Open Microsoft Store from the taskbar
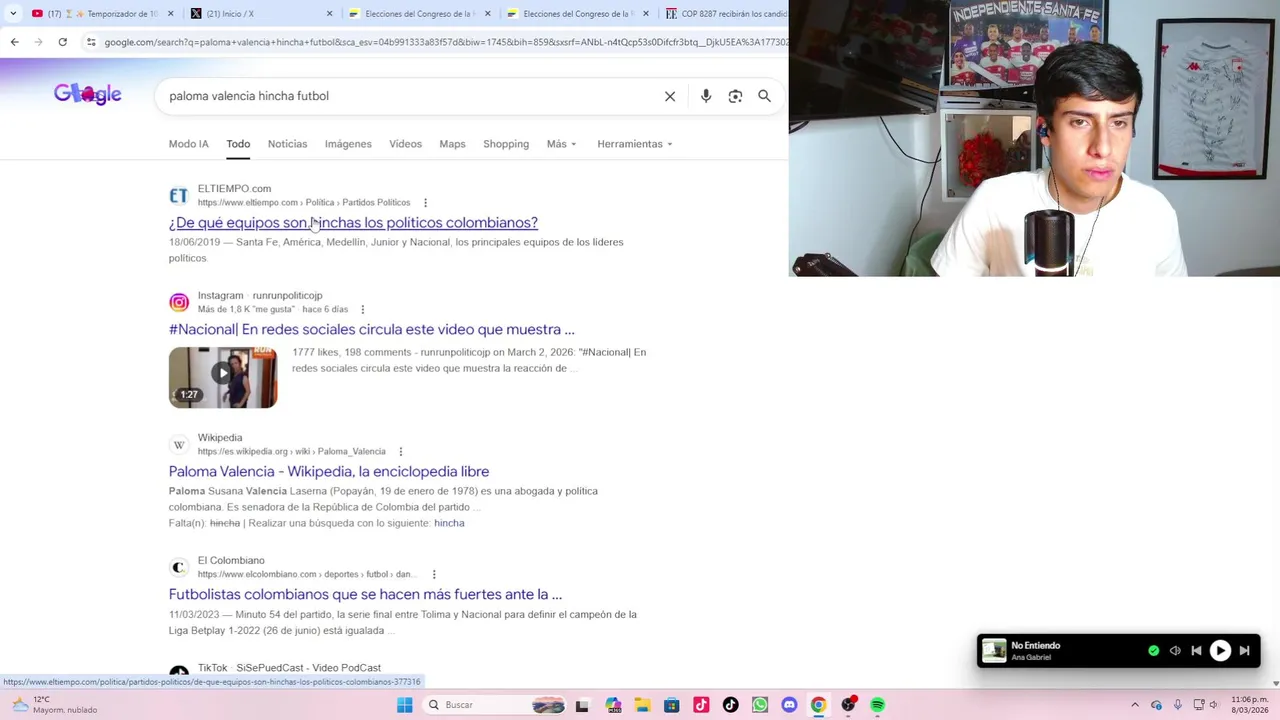The width and height of the screenshot is (1280, 720). (672, 705)
